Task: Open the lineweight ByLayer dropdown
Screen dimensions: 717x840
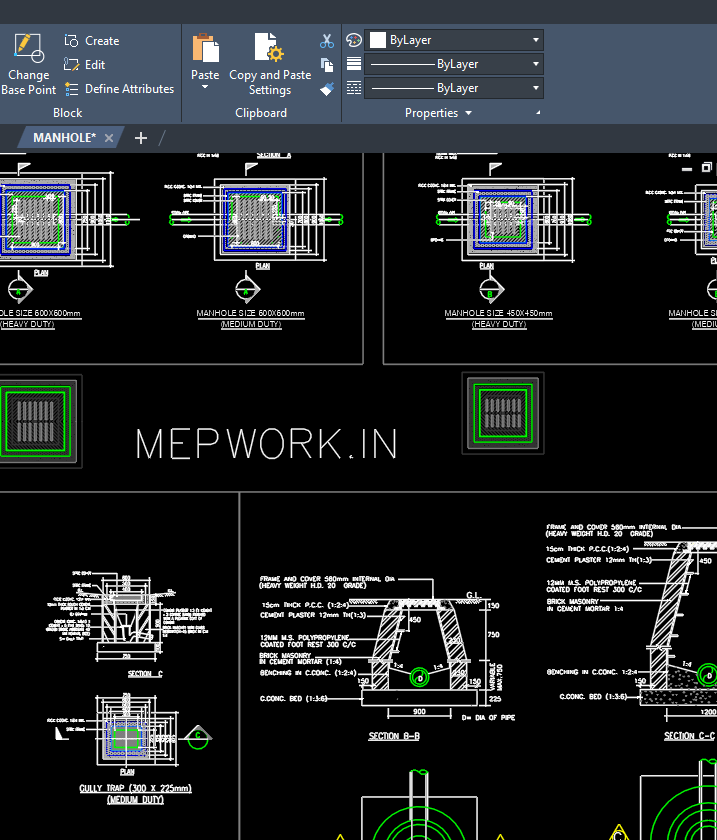Action: coord(454,64)
